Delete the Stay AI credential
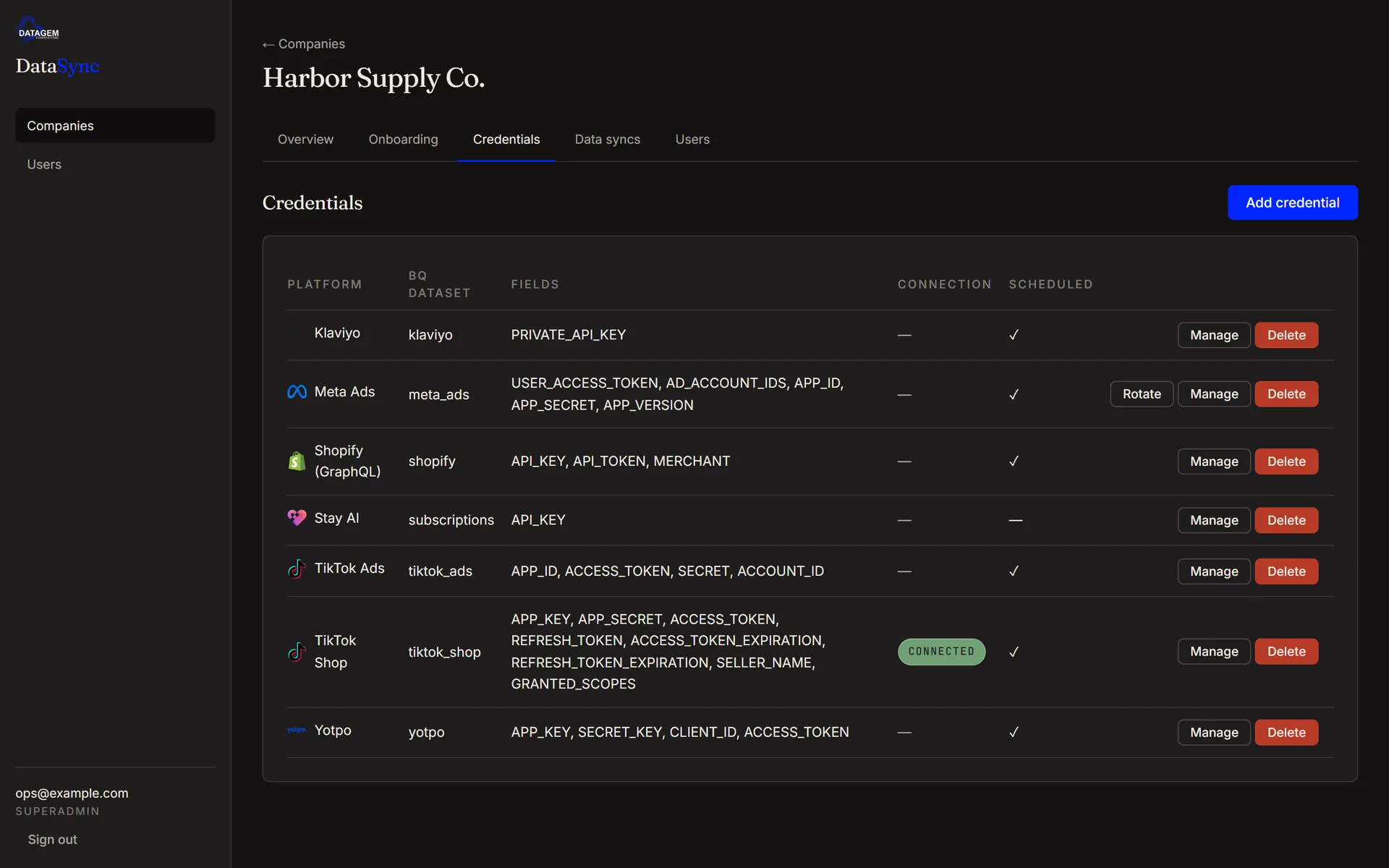Viewport: 1389px width, 868px height. (x=1286, y=520)
